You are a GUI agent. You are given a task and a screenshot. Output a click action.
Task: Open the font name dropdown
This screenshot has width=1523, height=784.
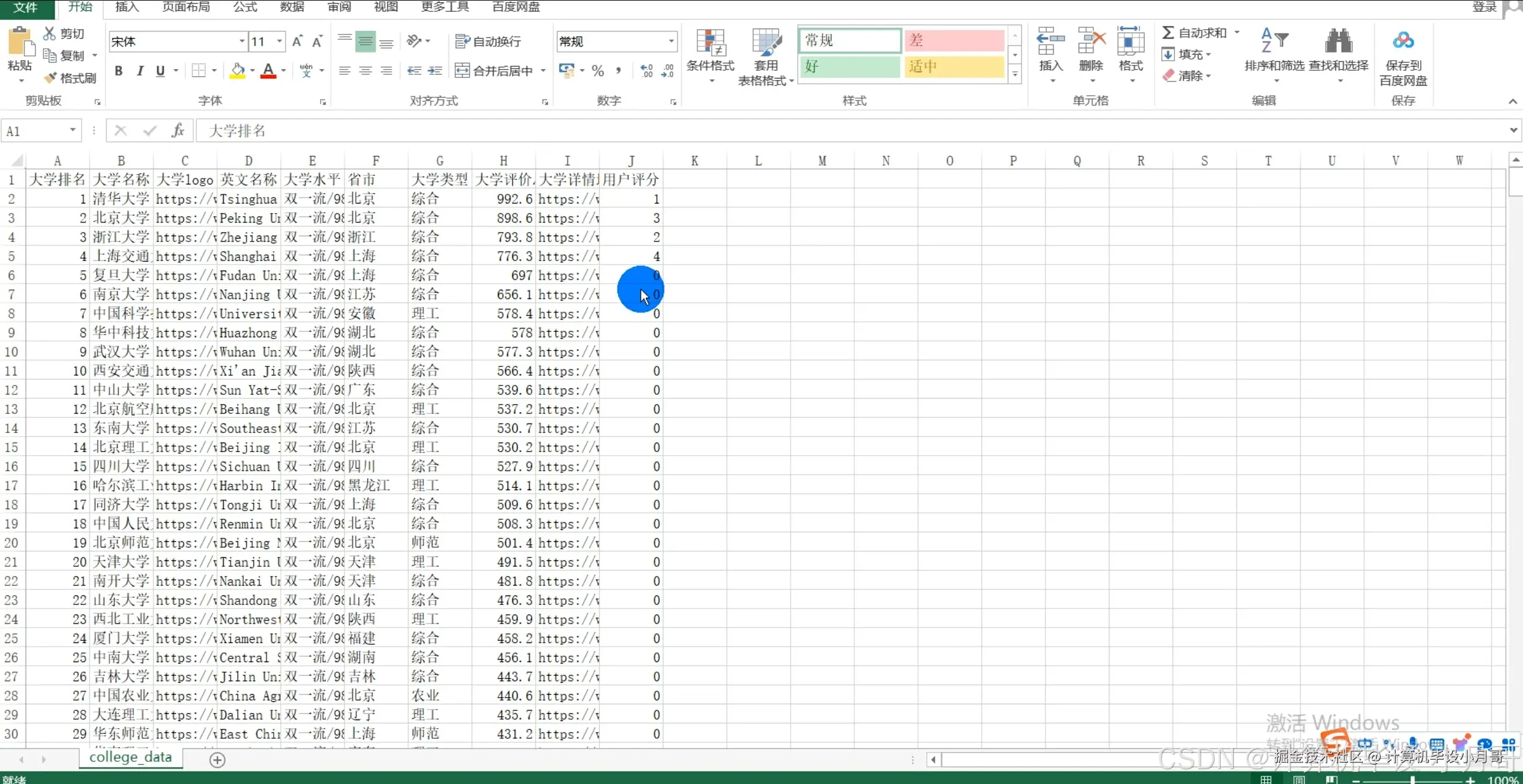(x=242, y=41)
